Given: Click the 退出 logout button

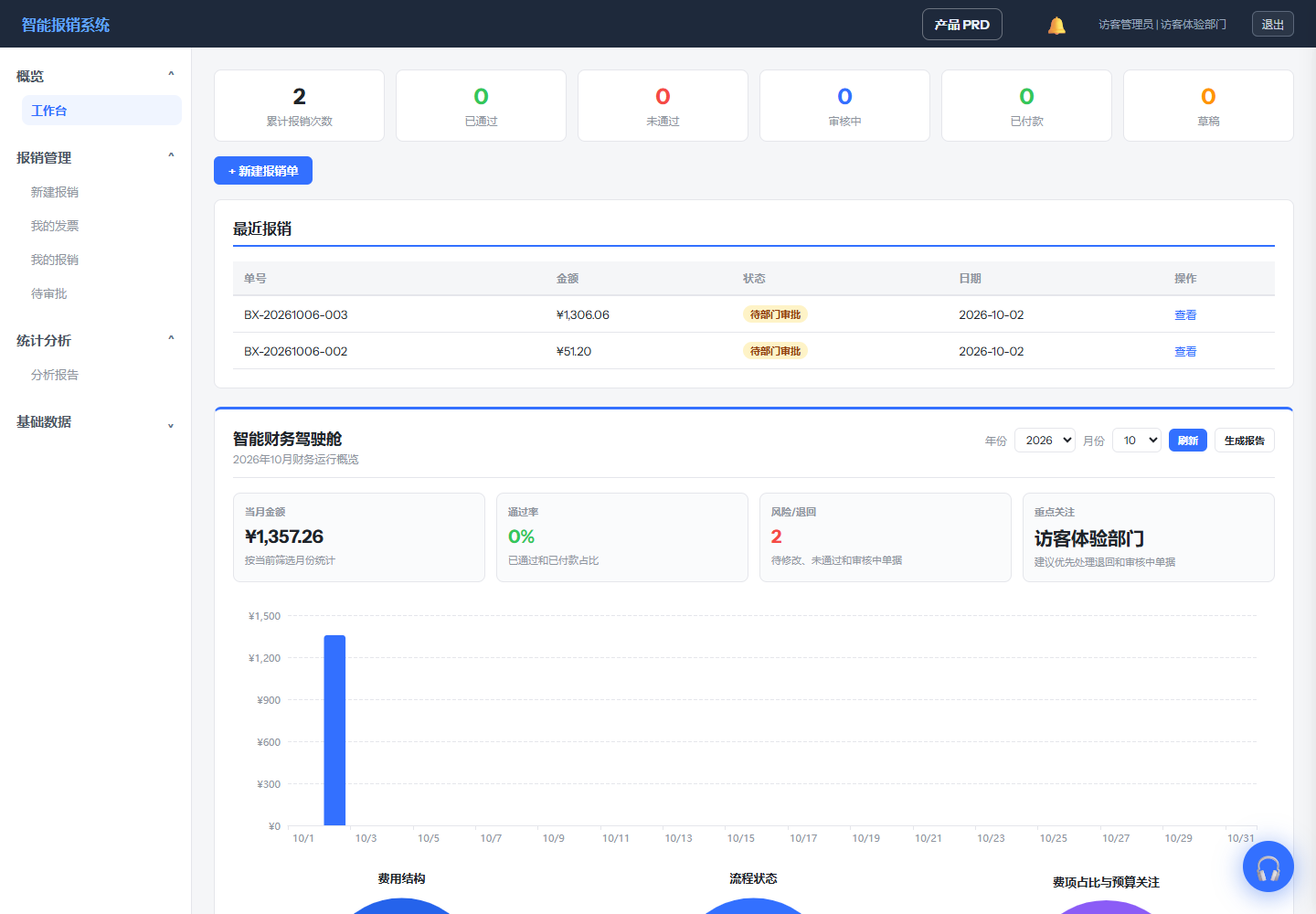Looking at the screenshot, I should [x=1273, y=25].
